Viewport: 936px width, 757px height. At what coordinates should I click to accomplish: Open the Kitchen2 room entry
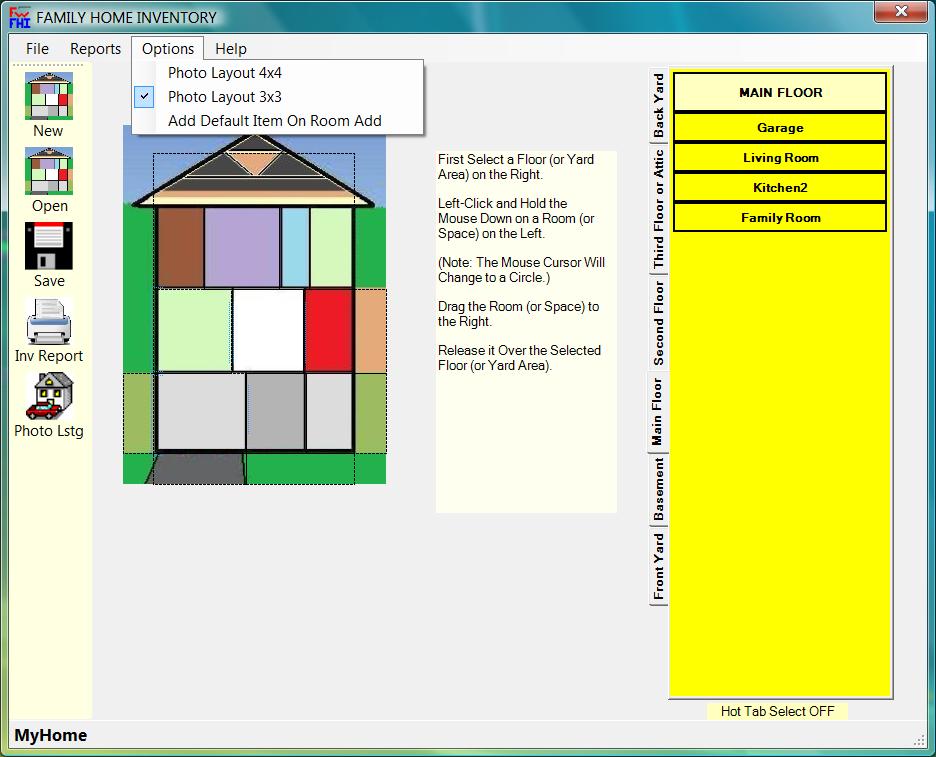[780, 187]
